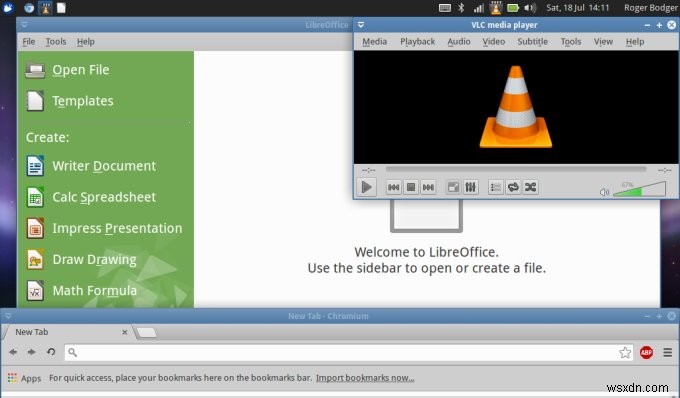
Task: Stop playback in VLC
Action: point(411,187)
